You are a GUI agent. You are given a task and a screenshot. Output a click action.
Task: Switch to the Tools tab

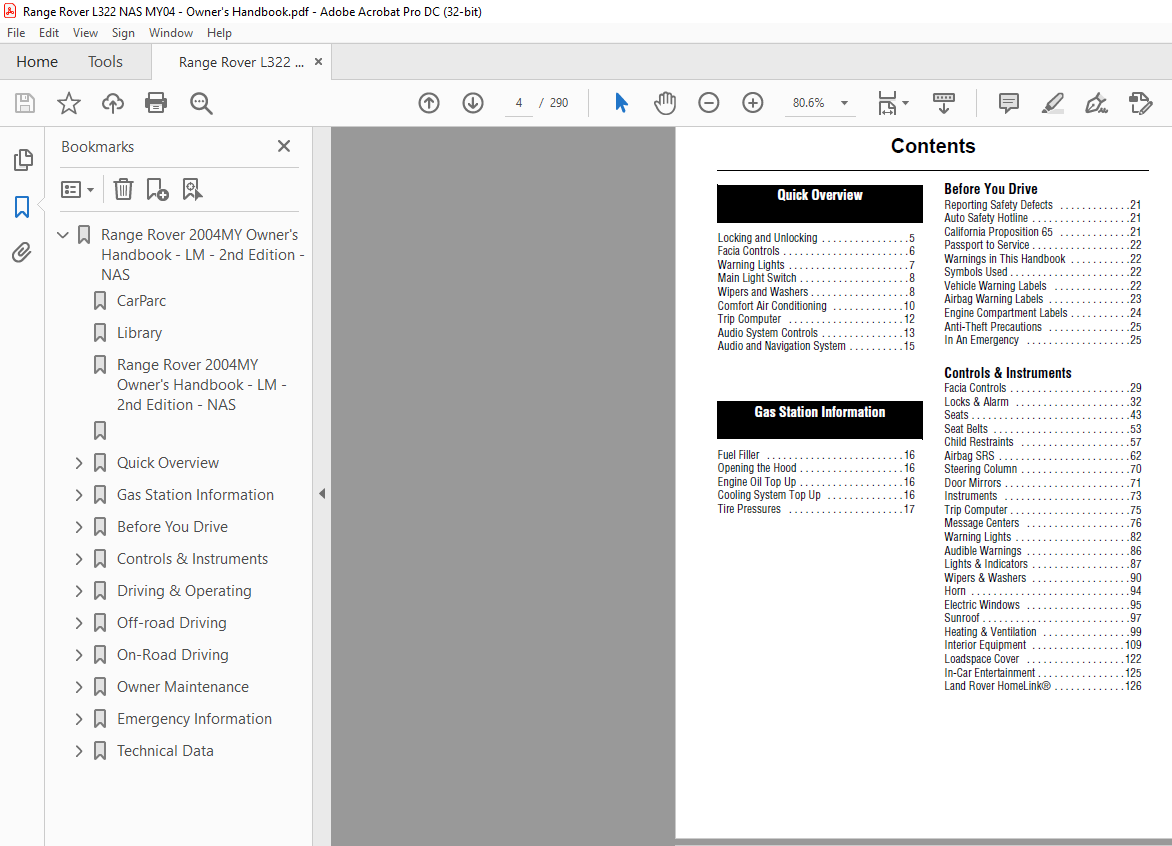pyautogui.click(x=105, y=62)
